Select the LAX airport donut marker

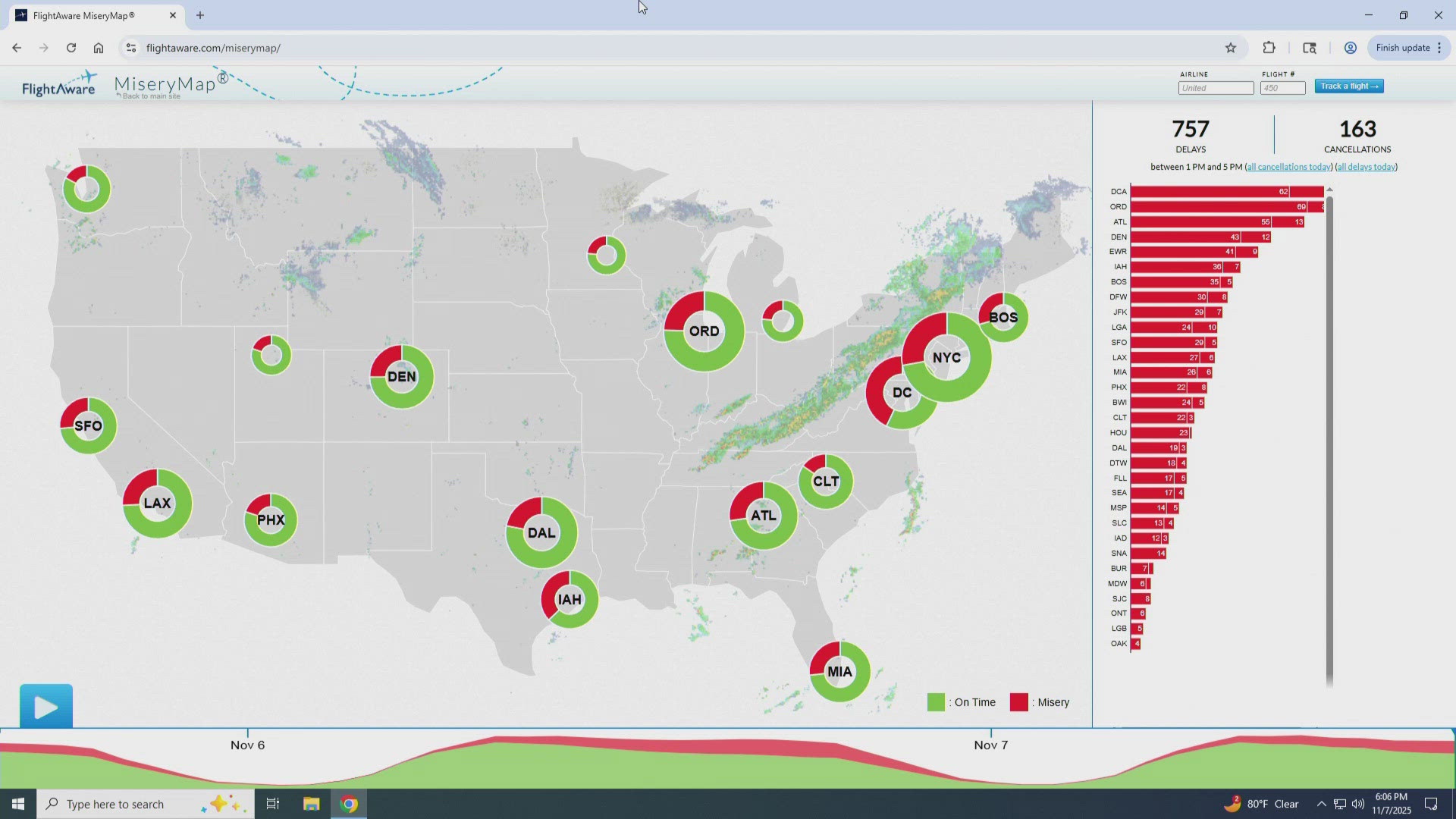157,504
